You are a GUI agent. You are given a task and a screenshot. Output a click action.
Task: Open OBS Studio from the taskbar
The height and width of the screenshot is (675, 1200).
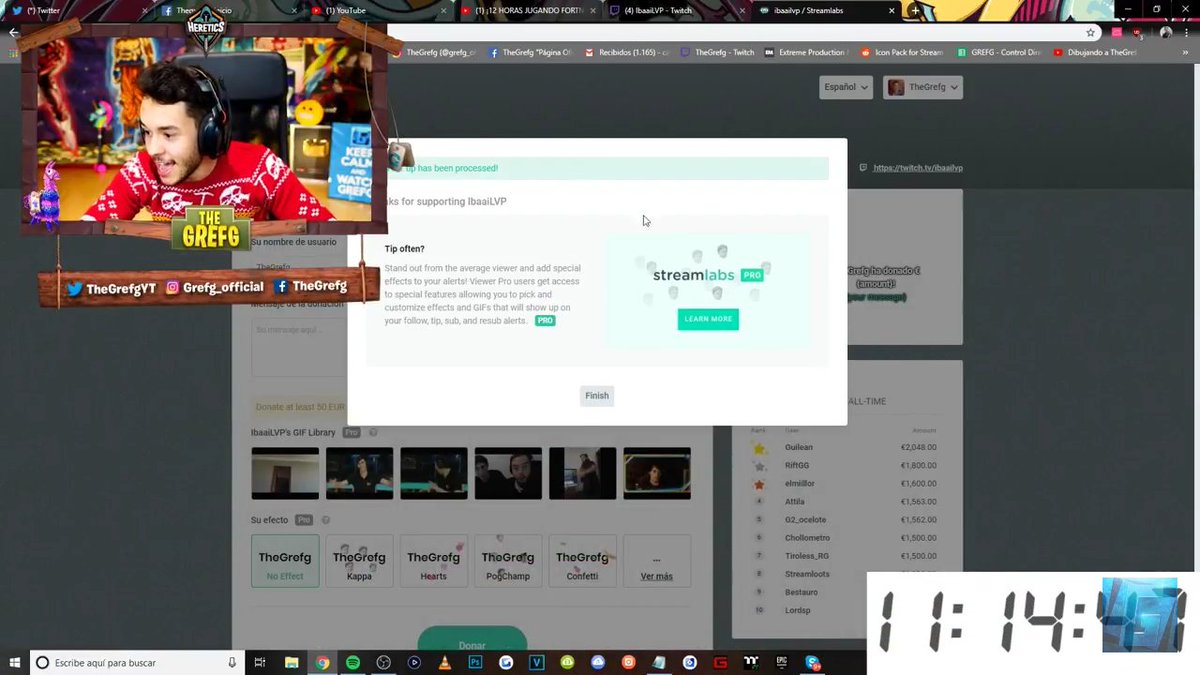click(383, 662)
